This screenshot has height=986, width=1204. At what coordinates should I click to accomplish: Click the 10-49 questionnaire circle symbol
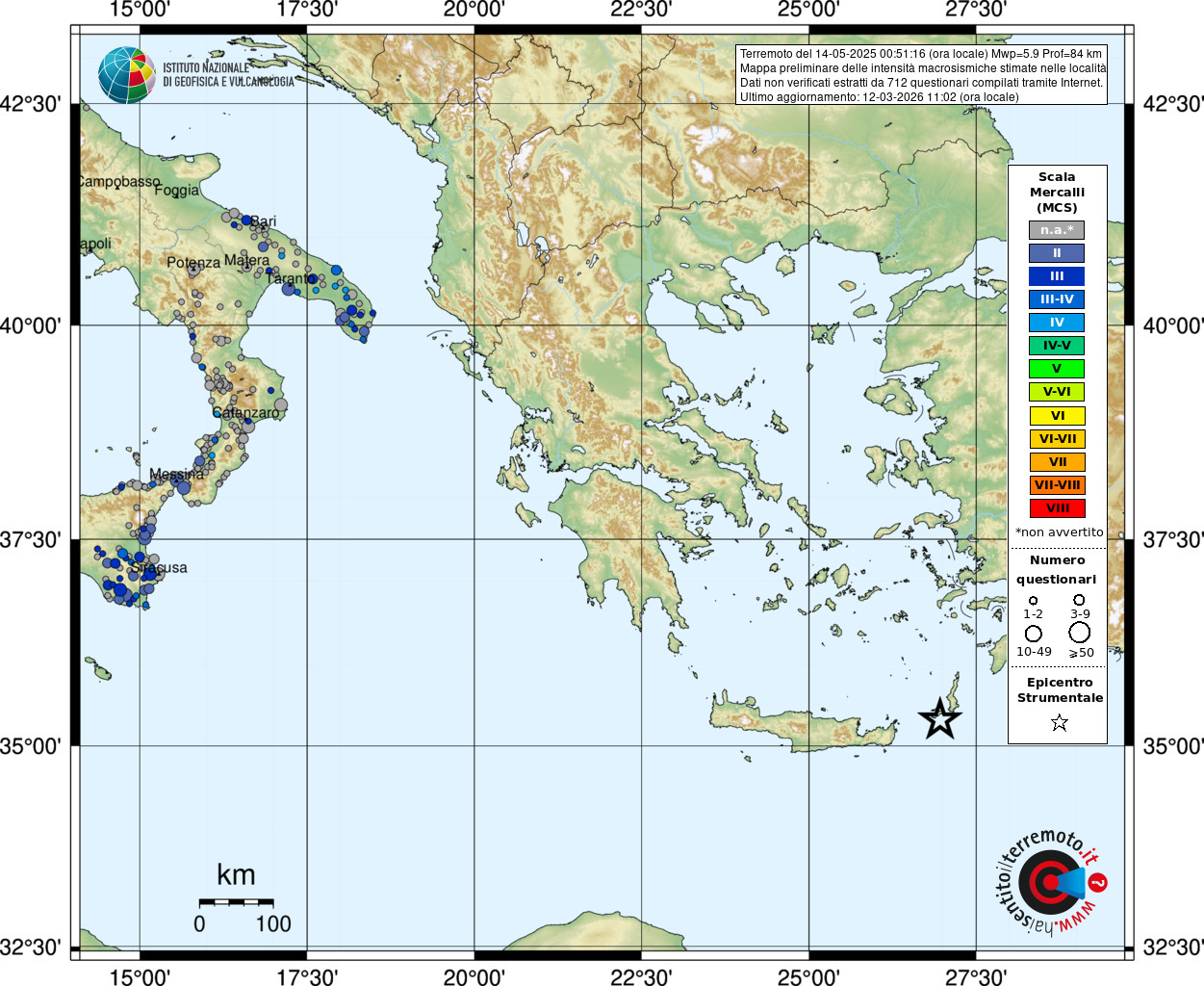[1034, 634]
